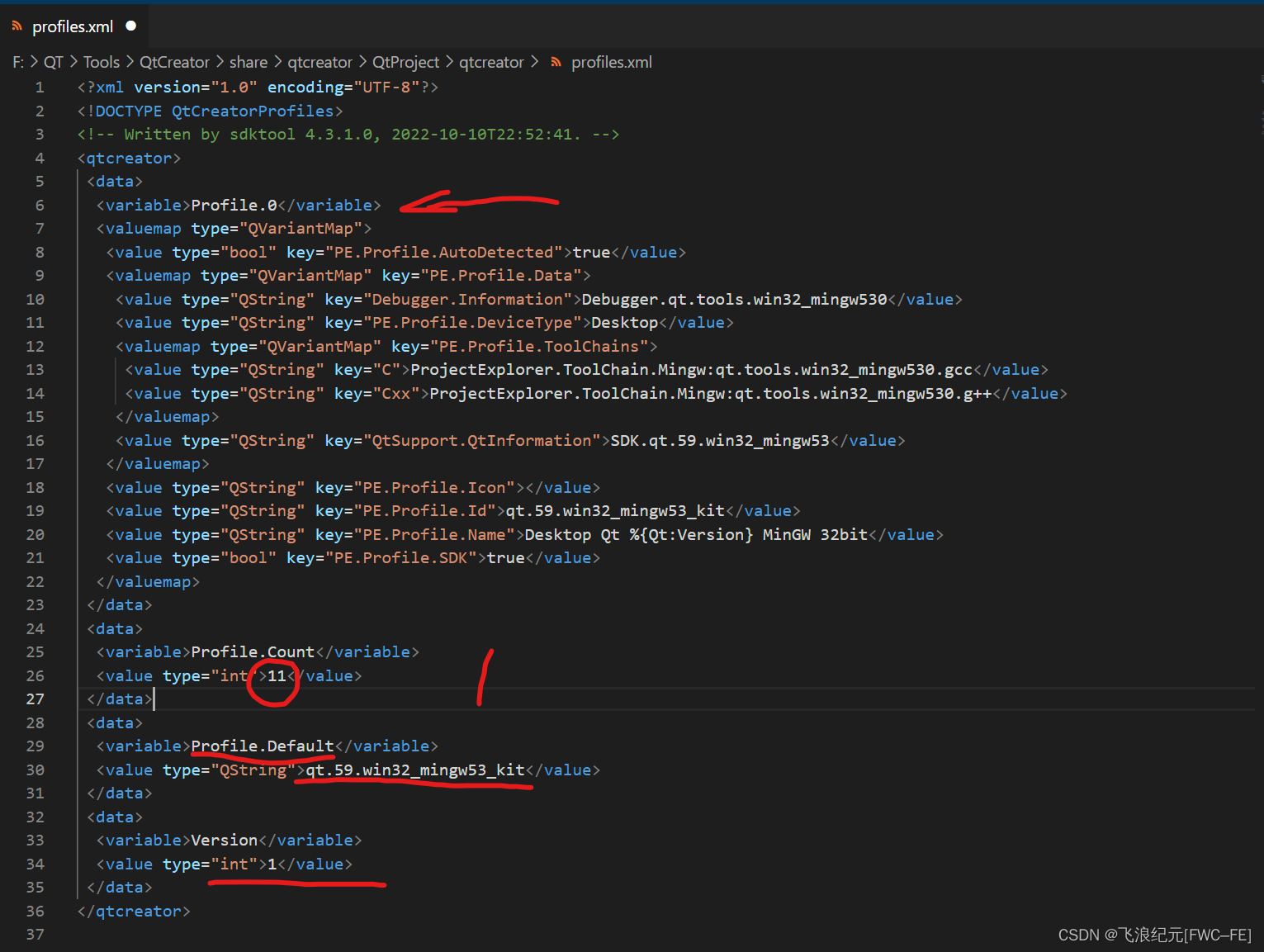Open the QtCreator breadcrumb folder
Screen dimensions: 1264x952
click(x=174, y=63)
